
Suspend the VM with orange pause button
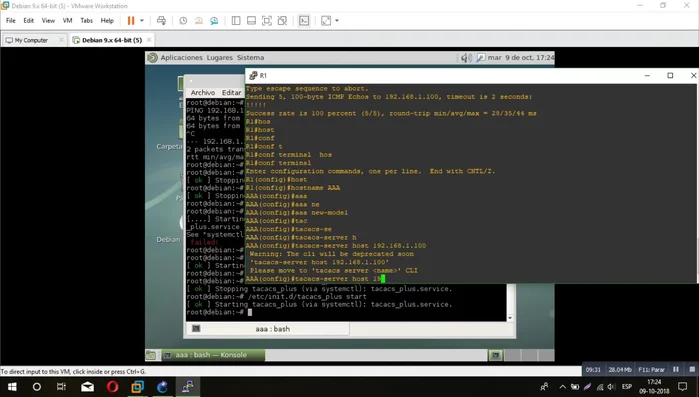point(131,20)
